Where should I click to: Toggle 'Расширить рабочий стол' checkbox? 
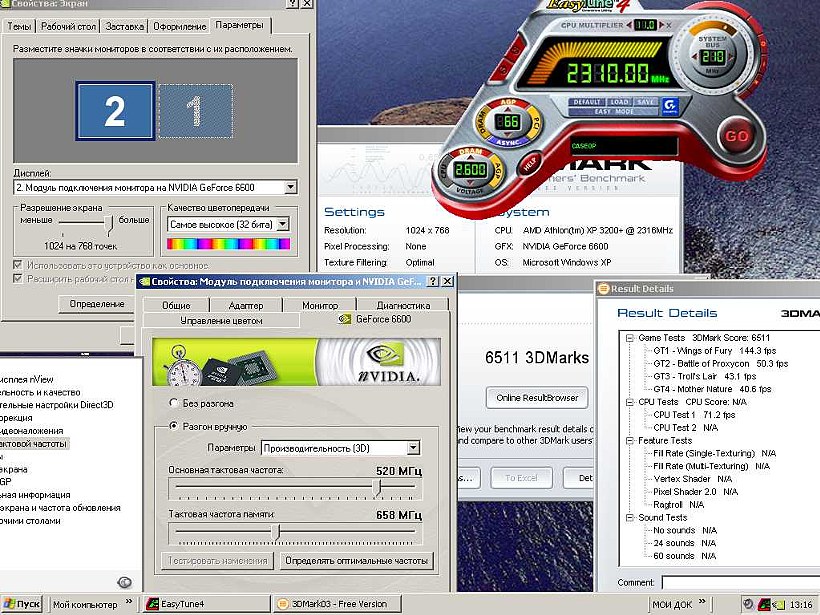point(18,279)
